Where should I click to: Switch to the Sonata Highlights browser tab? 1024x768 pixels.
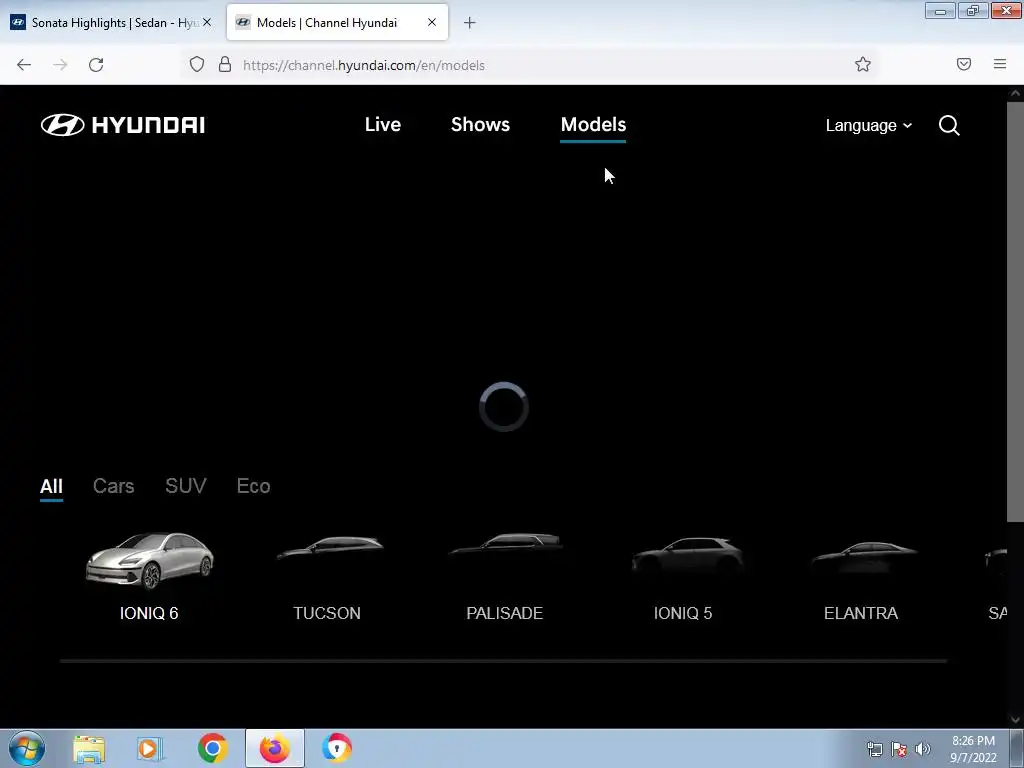[x=111, y=23]
